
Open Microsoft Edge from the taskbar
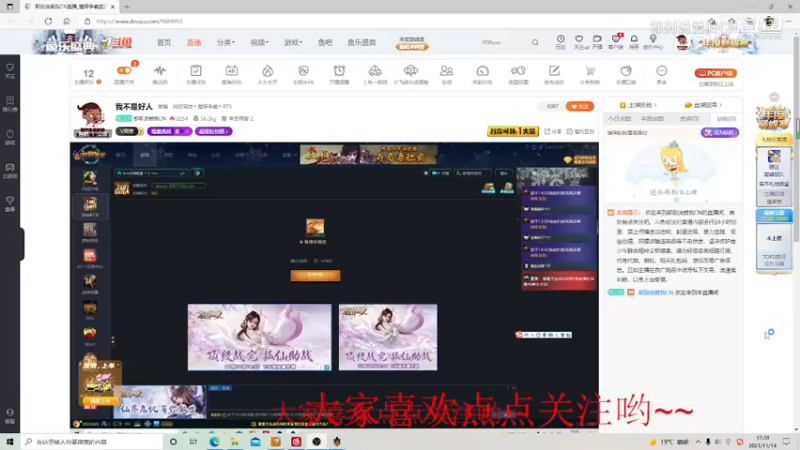(214, 442)
